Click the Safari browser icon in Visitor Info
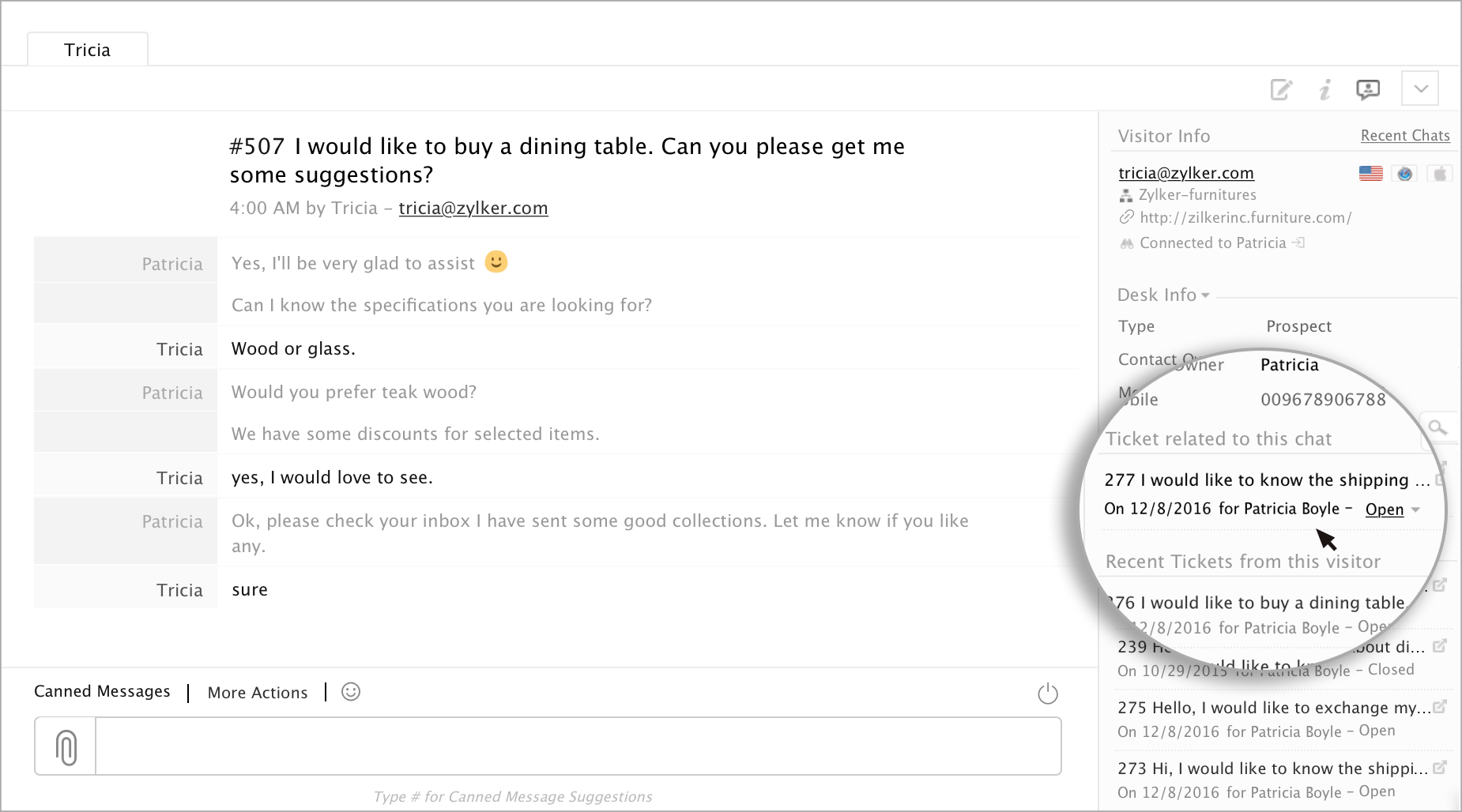The height and width of the screenshot is (812, 1462). (x=1405, y=174)
